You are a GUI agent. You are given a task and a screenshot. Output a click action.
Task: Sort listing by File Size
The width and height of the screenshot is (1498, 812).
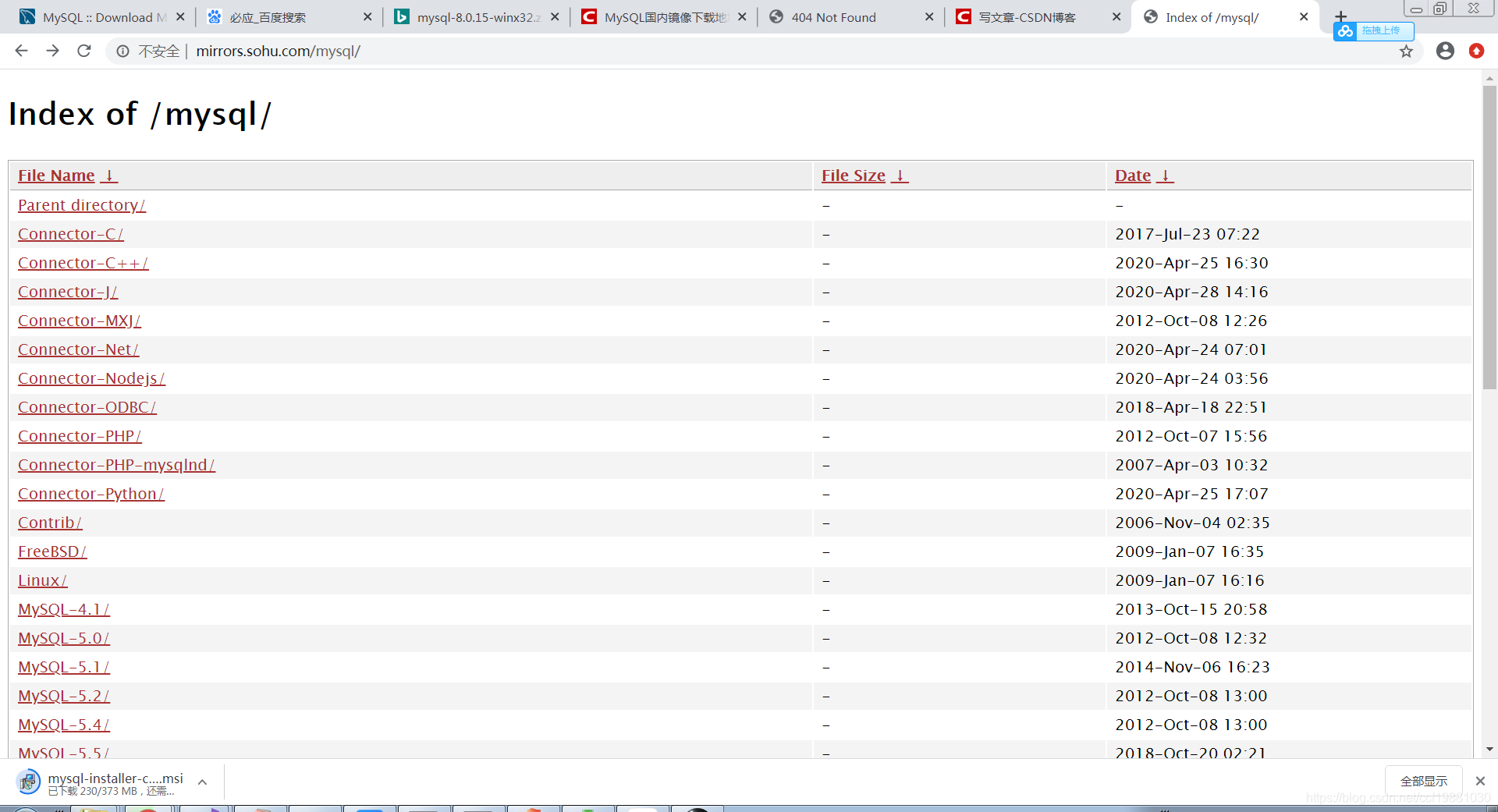pyautogui.click(x=854, y=176)
